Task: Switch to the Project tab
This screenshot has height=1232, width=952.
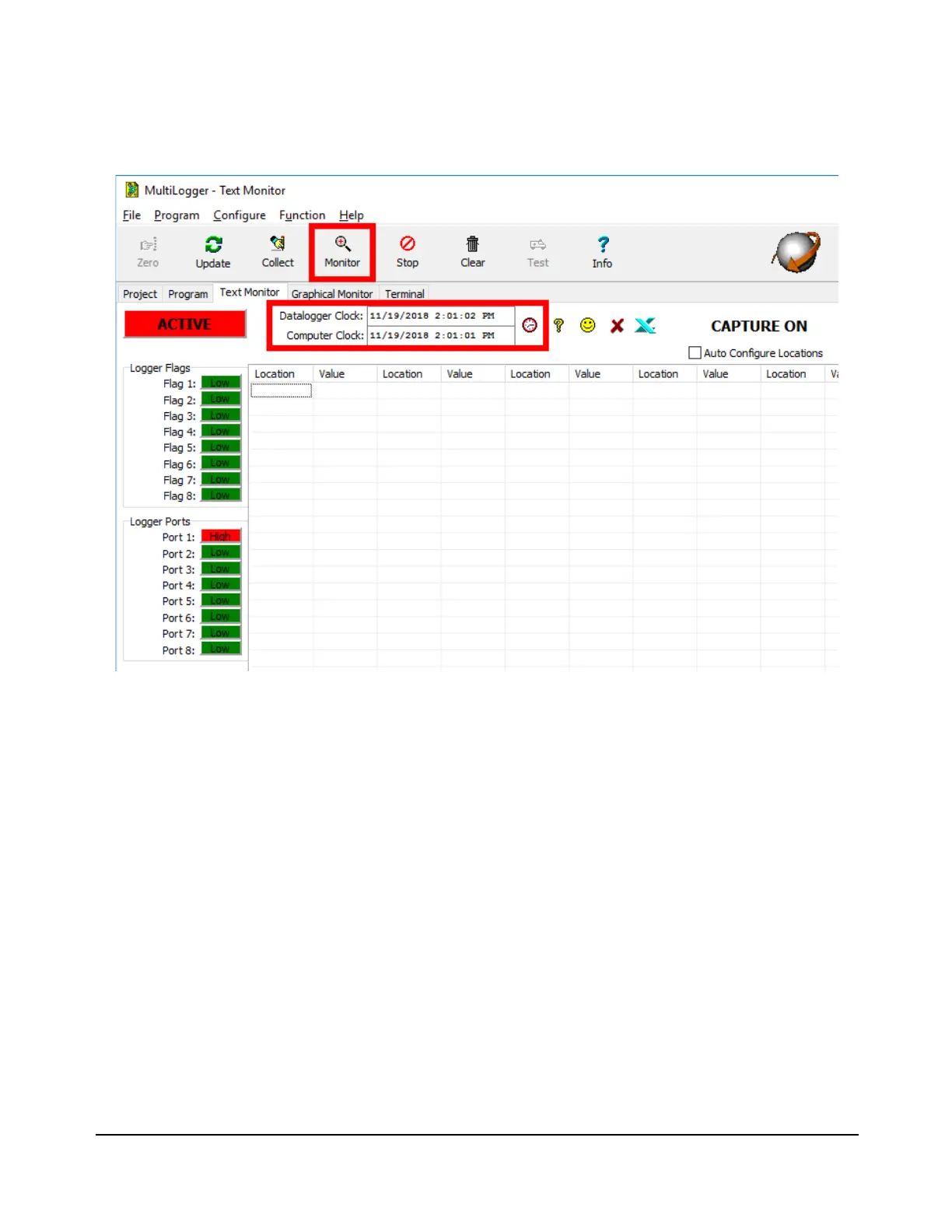Action: 140,294
